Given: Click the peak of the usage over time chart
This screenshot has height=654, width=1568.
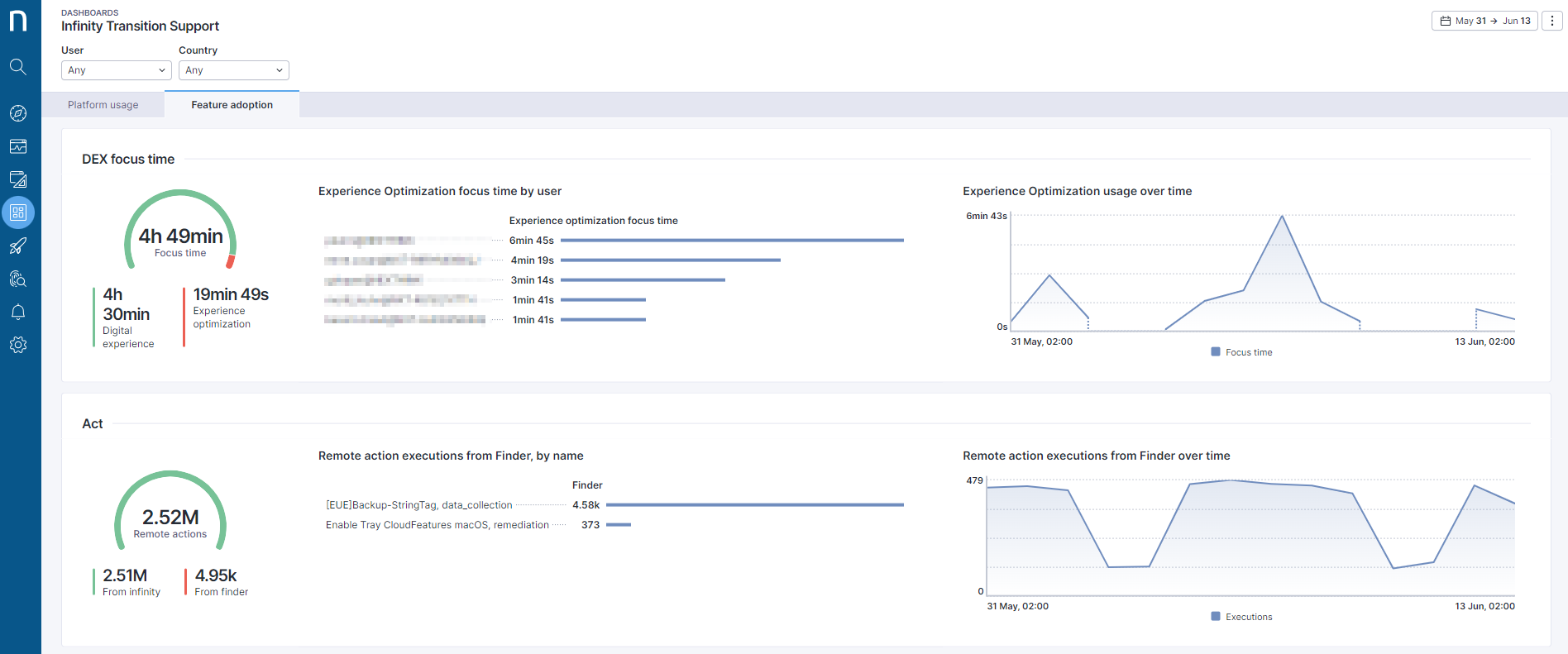Looking at the screenshot, I should coord(1282,216).
